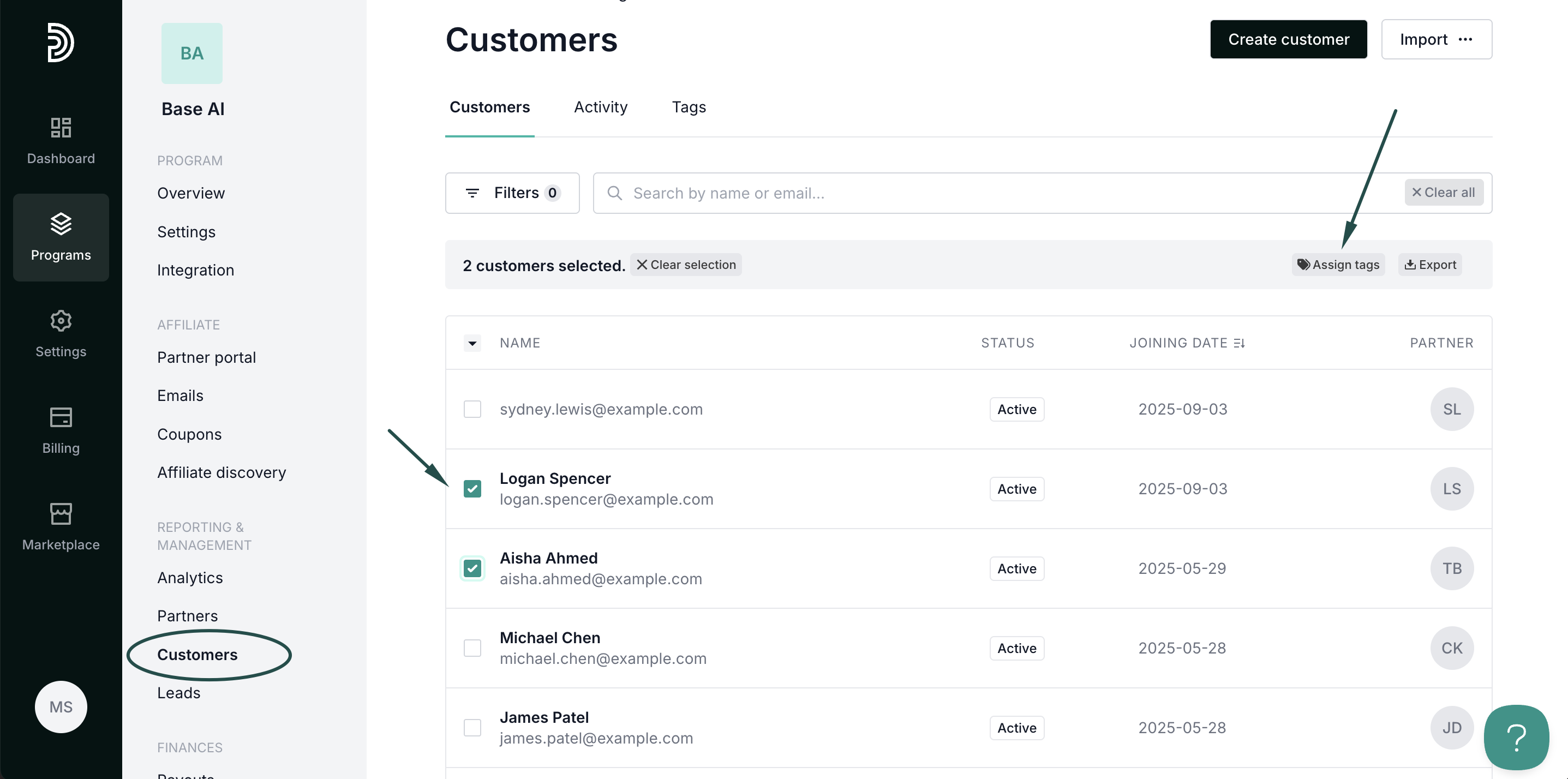Open the Marketplace storefront icon
This screenshot has width=1568, height=779.
[x=61, y=514]
